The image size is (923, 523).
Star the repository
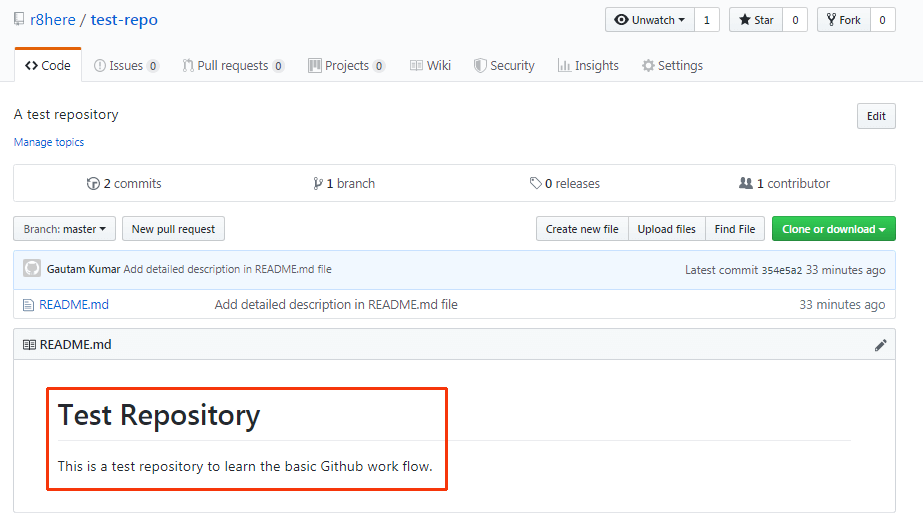pyautogui.click(x=756, y=20)
